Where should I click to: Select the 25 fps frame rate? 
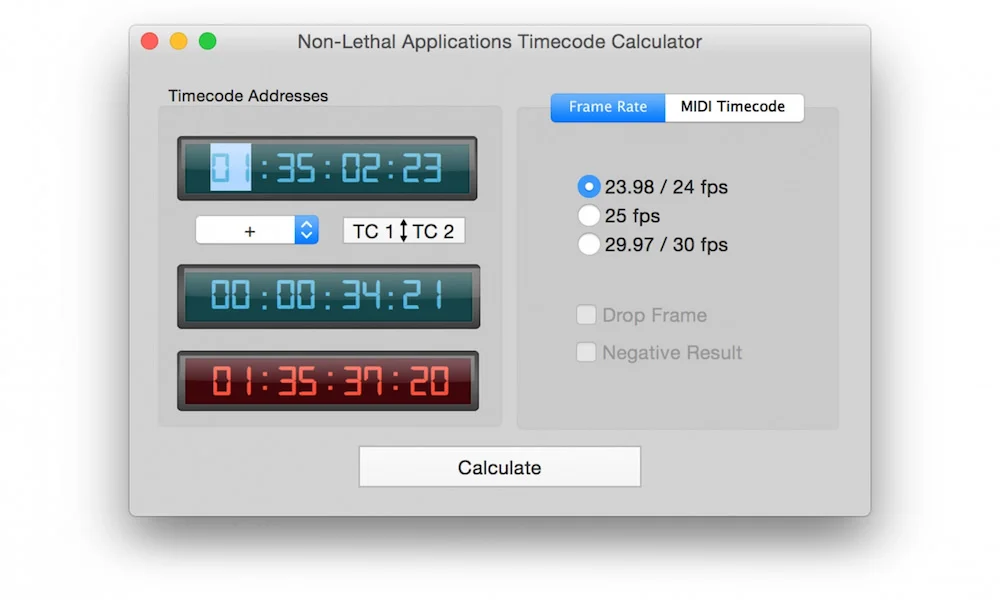589,216
